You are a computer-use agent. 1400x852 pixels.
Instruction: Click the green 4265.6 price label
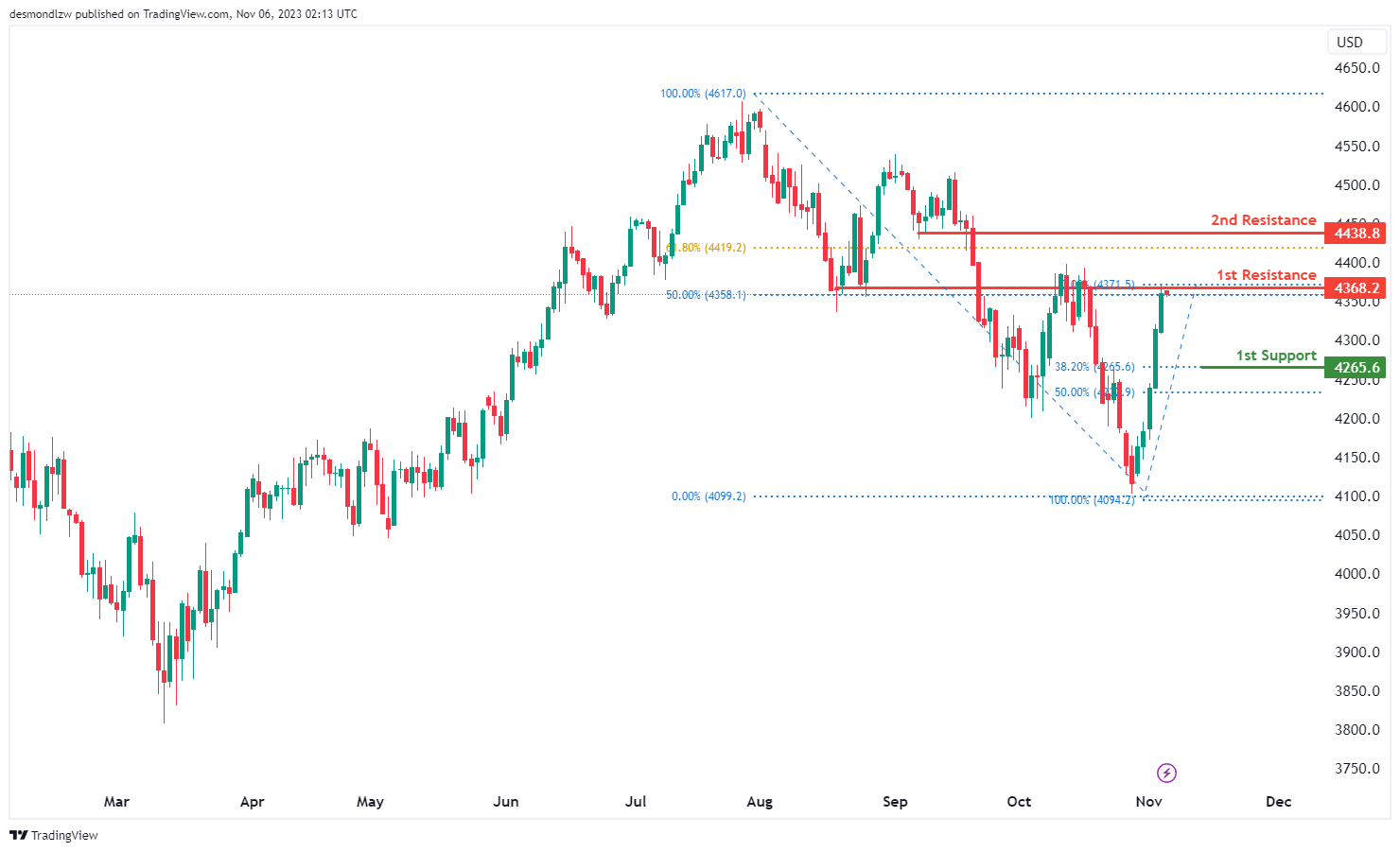(1356, 367)
